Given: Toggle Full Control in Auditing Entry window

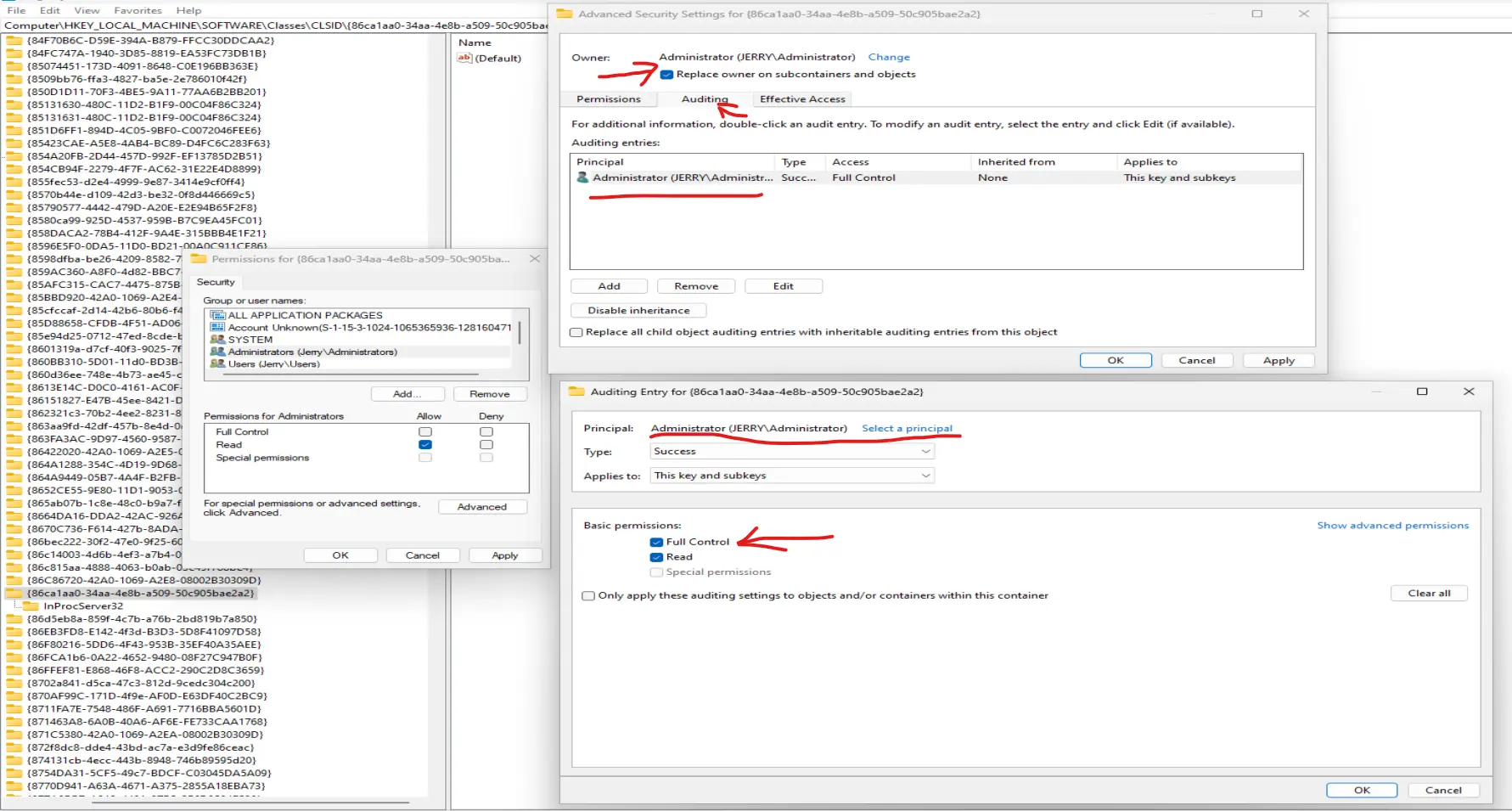Looking at the screenshot, I should (656, 542).
